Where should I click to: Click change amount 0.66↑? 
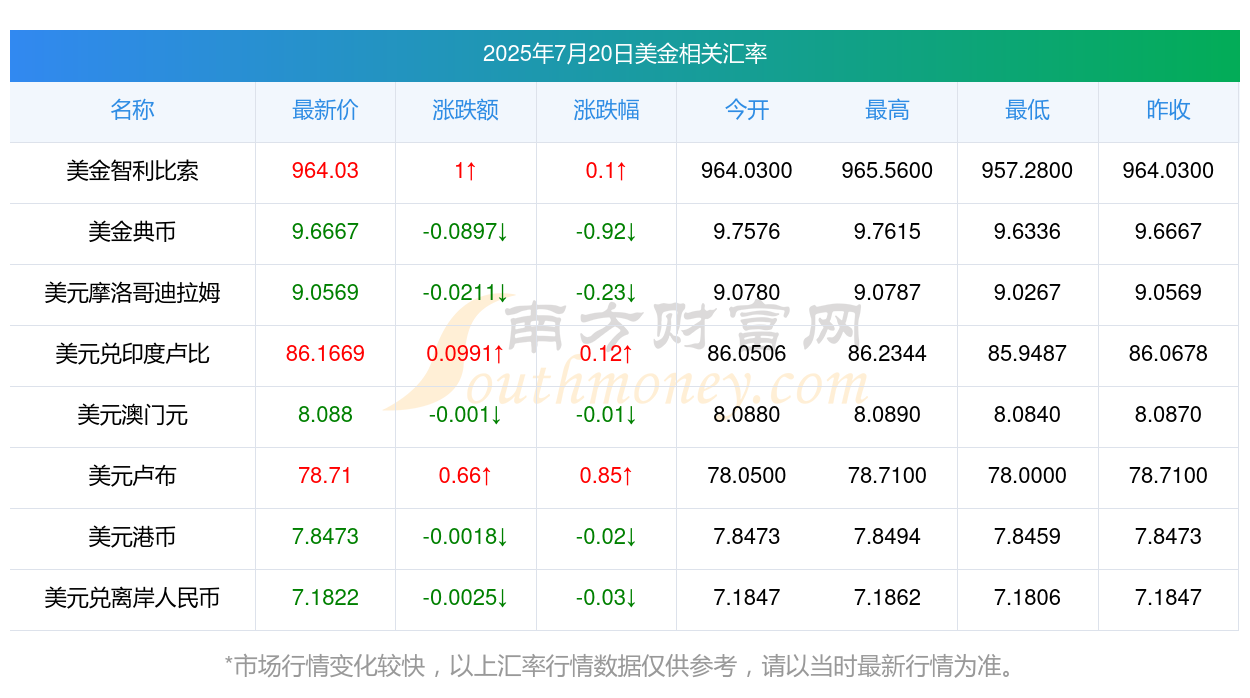[466, 476]
